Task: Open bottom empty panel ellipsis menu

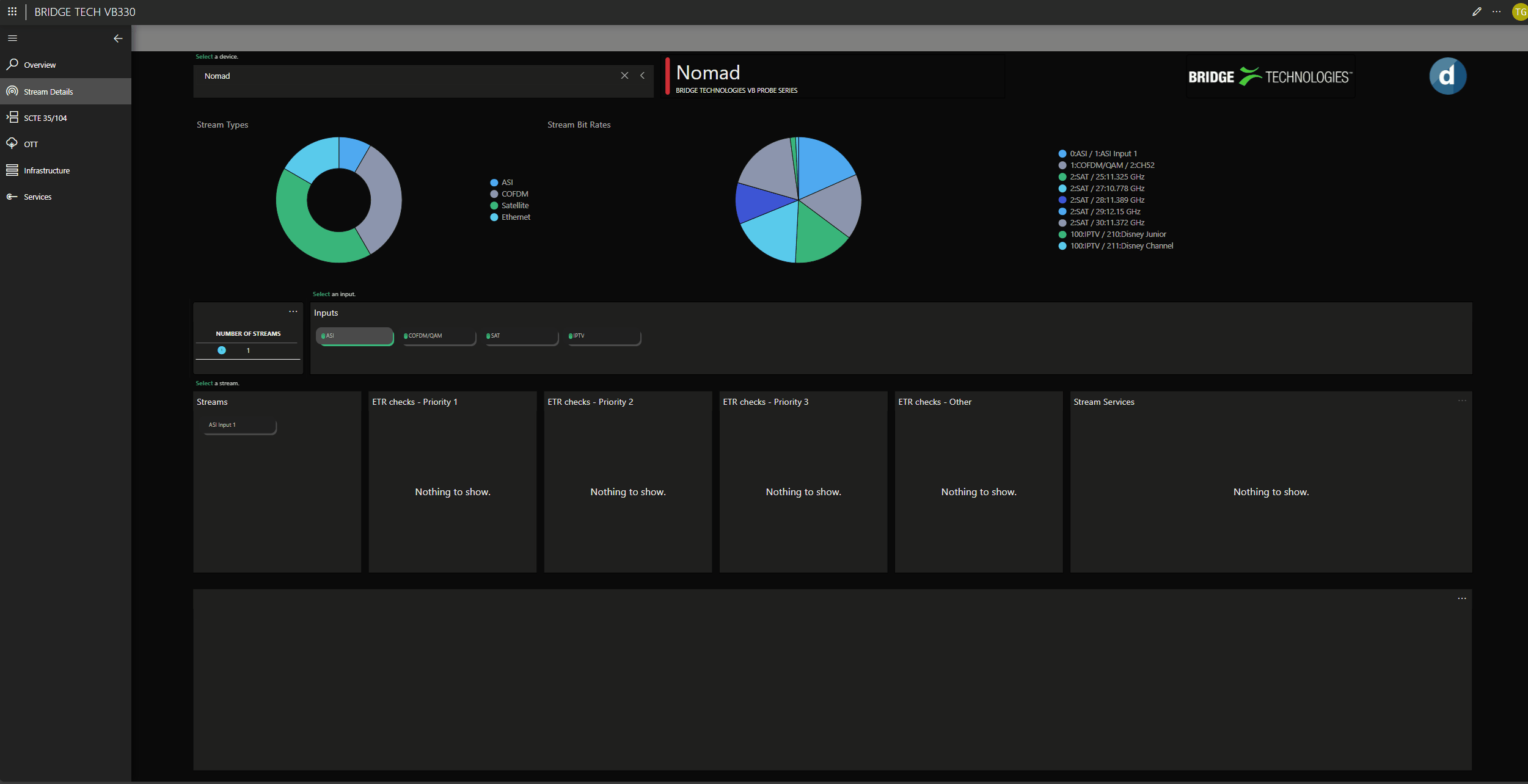Action: tap(1462, 598)
